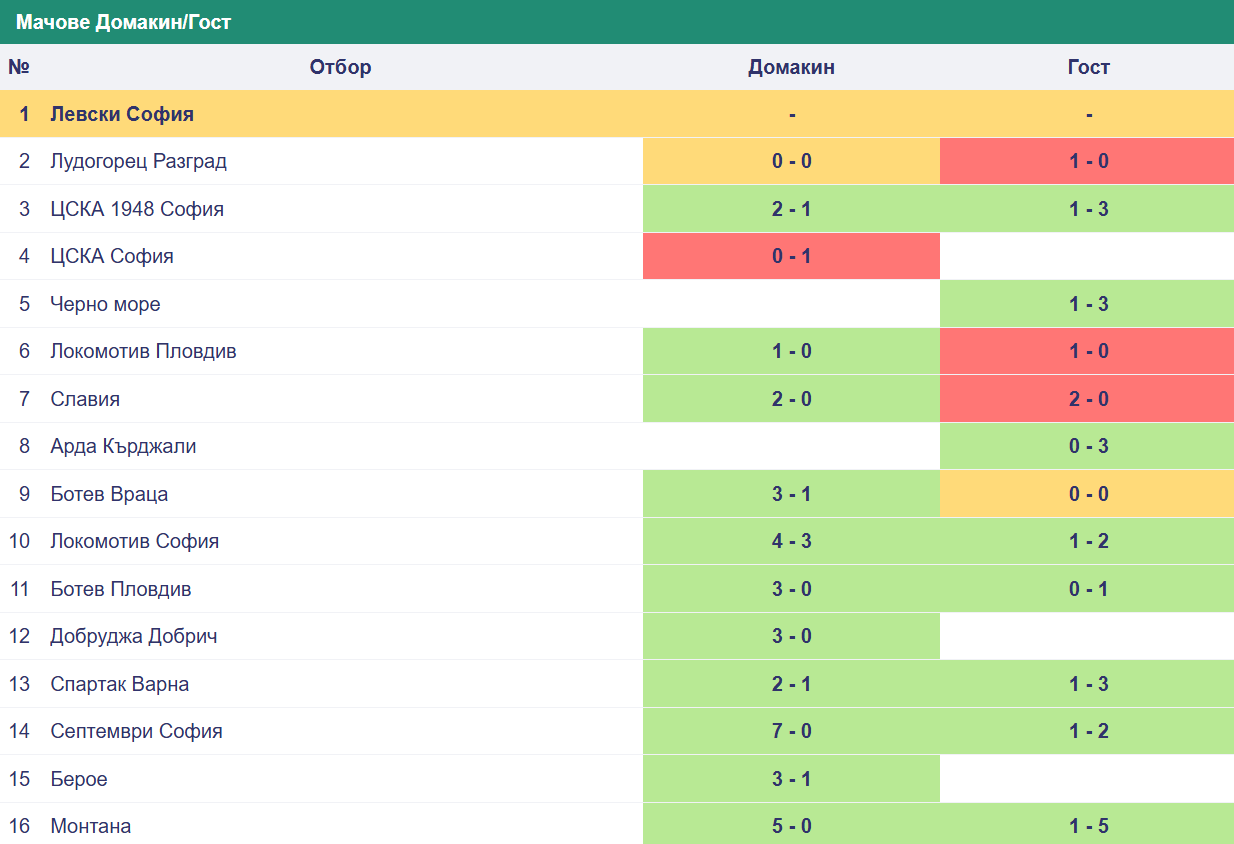Click home score 3 - 1 for Ботев Враца

[x=791, y=494]
